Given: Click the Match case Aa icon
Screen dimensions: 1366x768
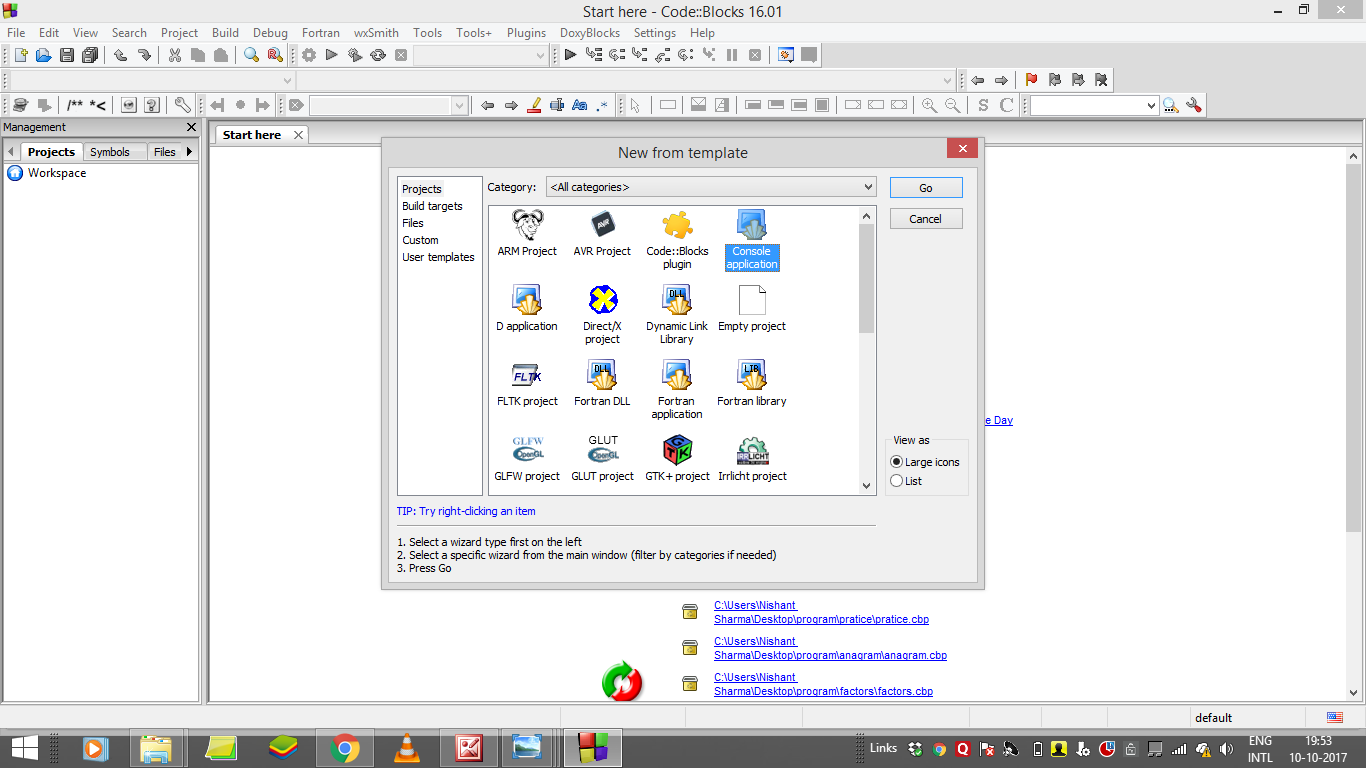Looking at the screenshot, I should point(579,105).
